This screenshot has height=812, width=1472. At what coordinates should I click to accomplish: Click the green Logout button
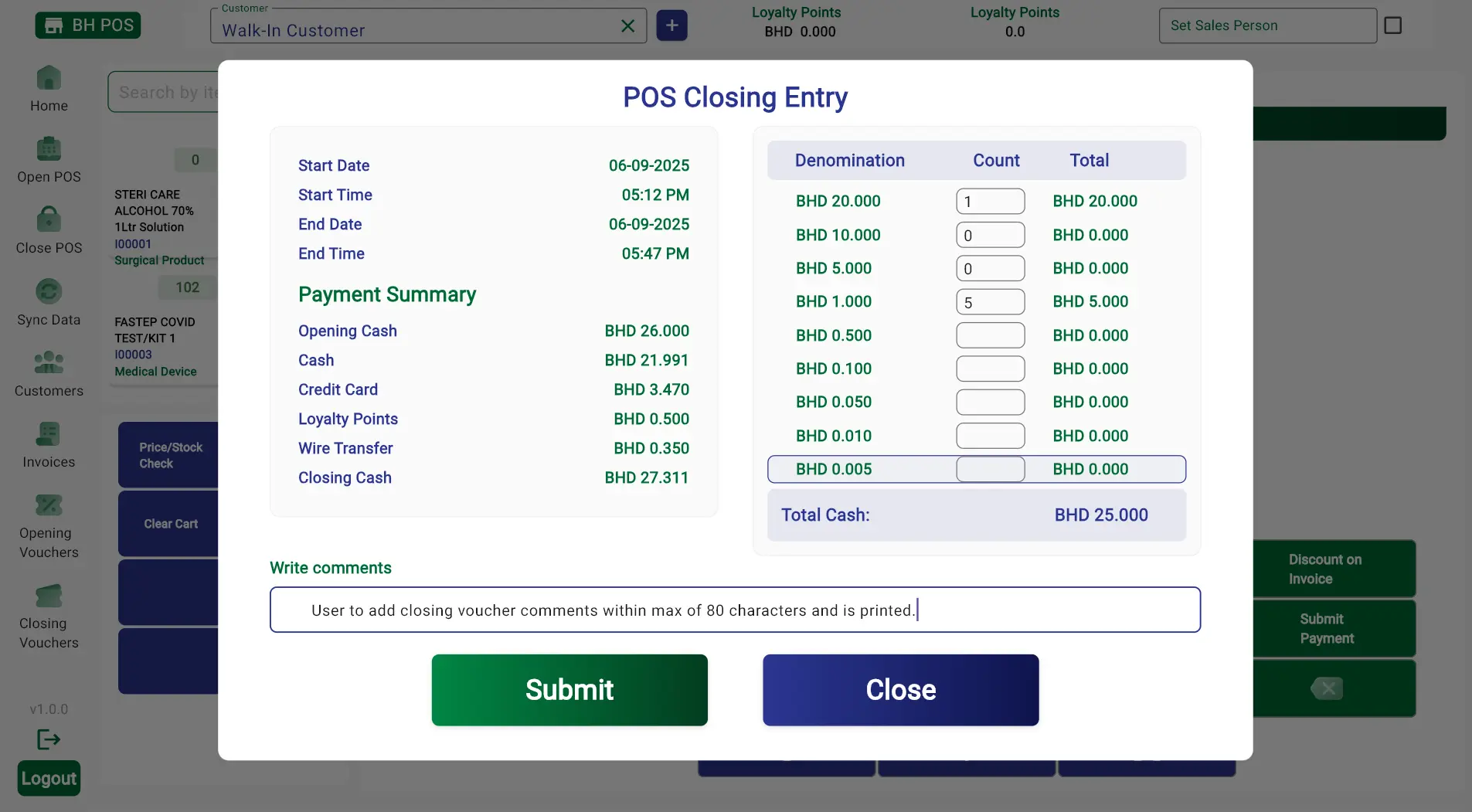click(49, 778)
